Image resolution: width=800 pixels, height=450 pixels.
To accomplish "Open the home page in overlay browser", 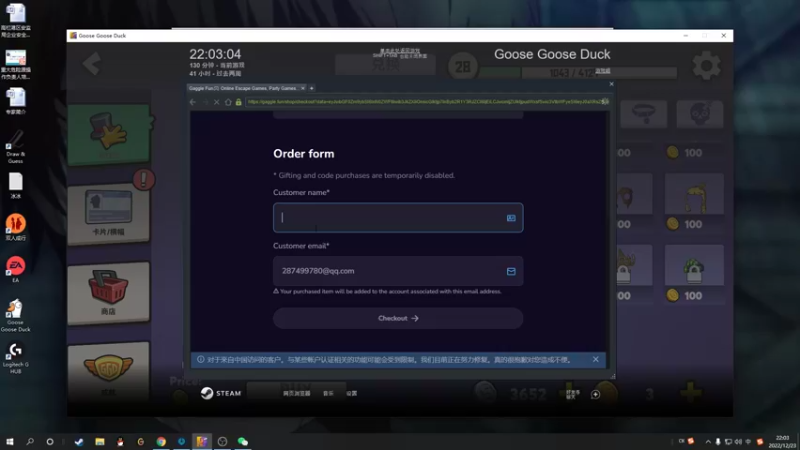I will (228, 102).
